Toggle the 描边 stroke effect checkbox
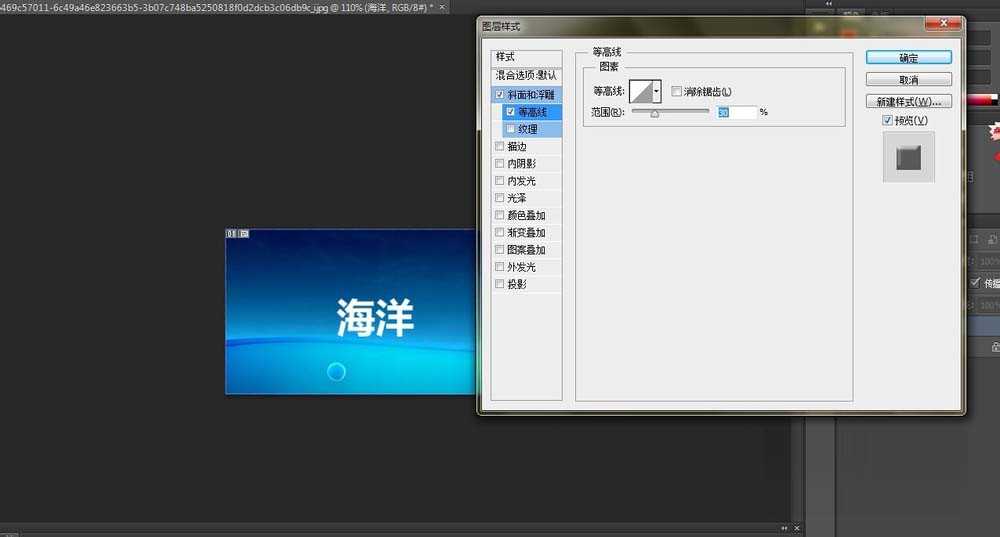 (x=500, y=147)
